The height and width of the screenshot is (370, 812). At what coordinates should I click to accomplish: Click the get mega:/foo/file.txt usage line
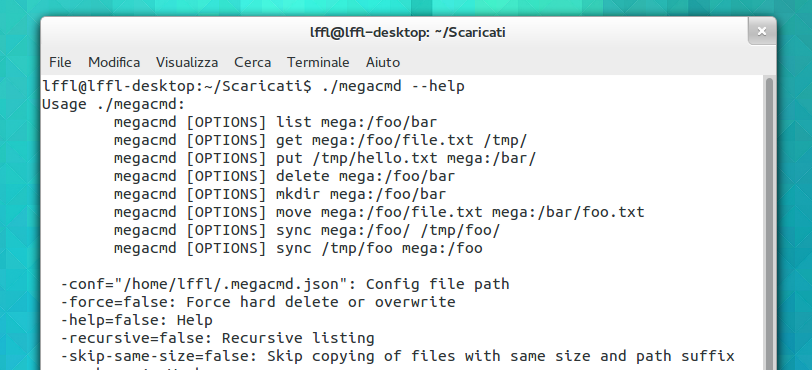tap(321, 140)
